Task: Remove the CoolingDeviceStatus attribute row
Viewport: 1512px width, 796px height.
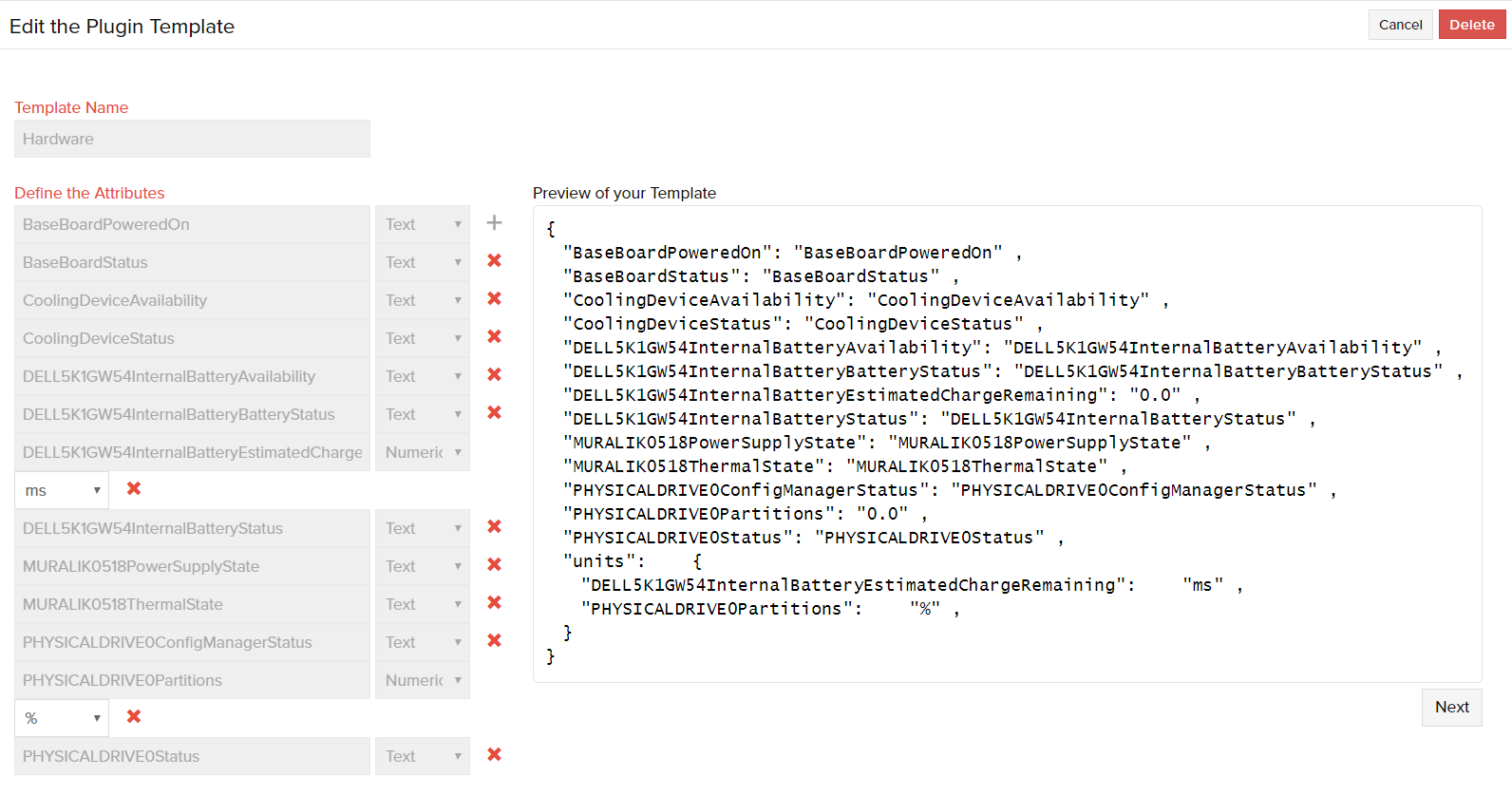Action: (494, 337)
